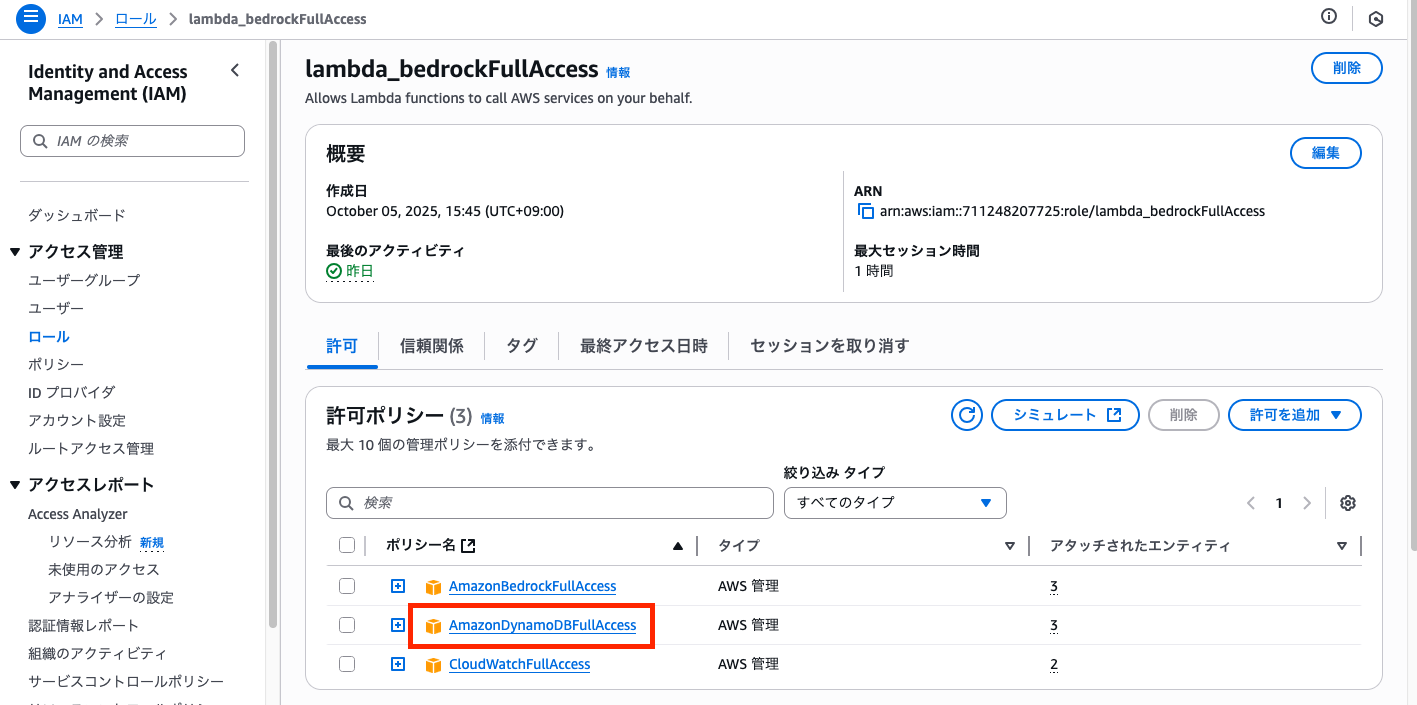The height and width of the screenshot is (705, 1417).
Task: Open アカウント設定 in the sidebar
Action: tap(77, 420)
